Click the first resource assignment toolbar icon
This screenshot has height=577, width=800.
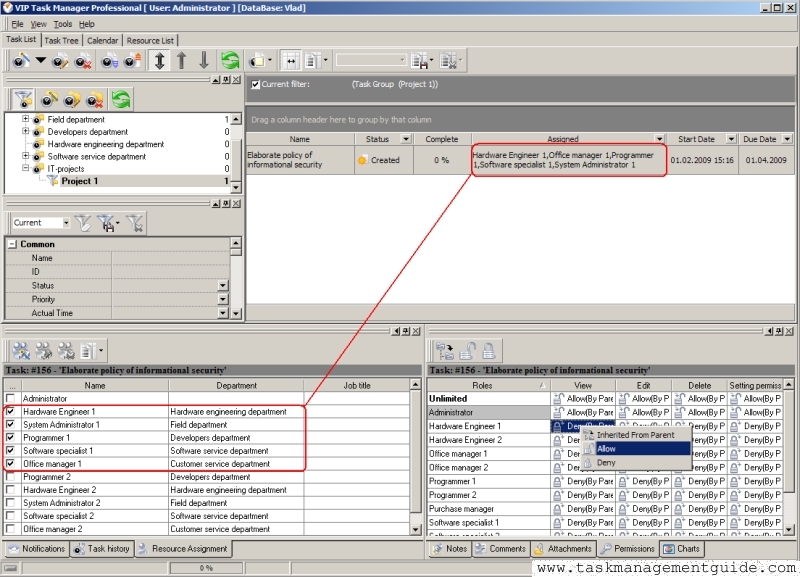coord(21,350)
